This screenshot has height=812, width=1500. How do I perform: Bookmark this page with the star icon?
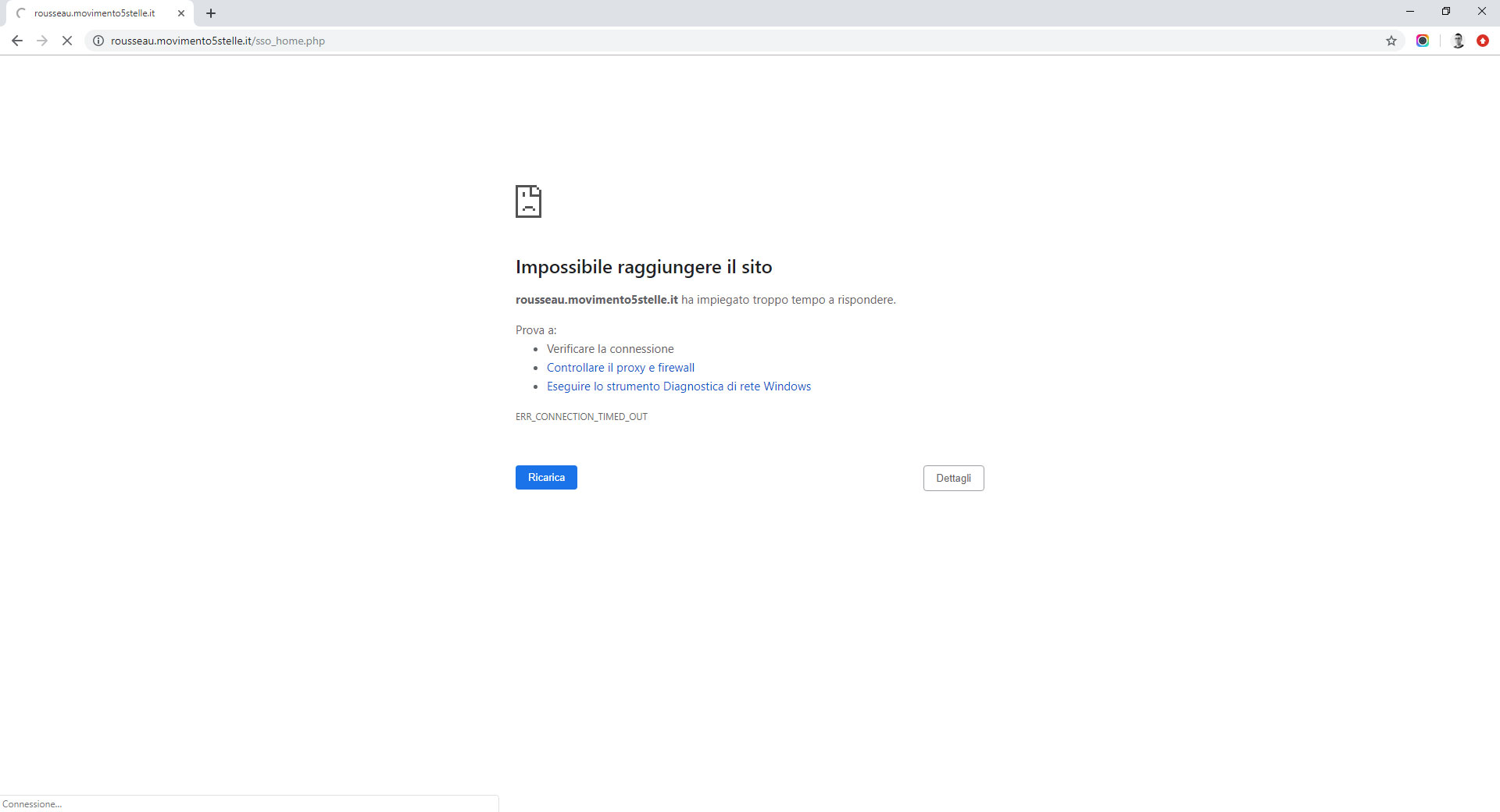tap(1391, 41)
